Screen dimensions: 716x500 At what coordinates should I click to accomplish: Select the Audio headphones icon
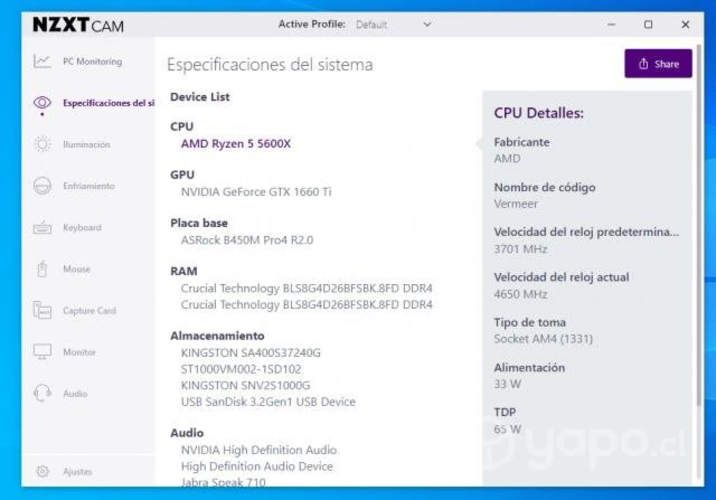[x=42, y=394]
